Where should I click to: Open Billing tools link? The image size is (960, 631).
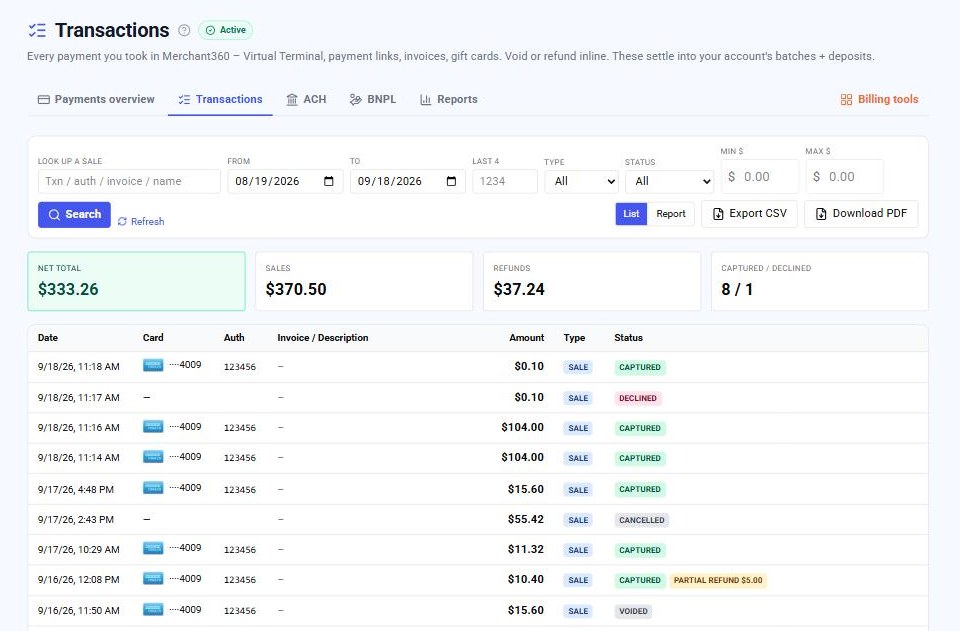[x=880, y=99]
